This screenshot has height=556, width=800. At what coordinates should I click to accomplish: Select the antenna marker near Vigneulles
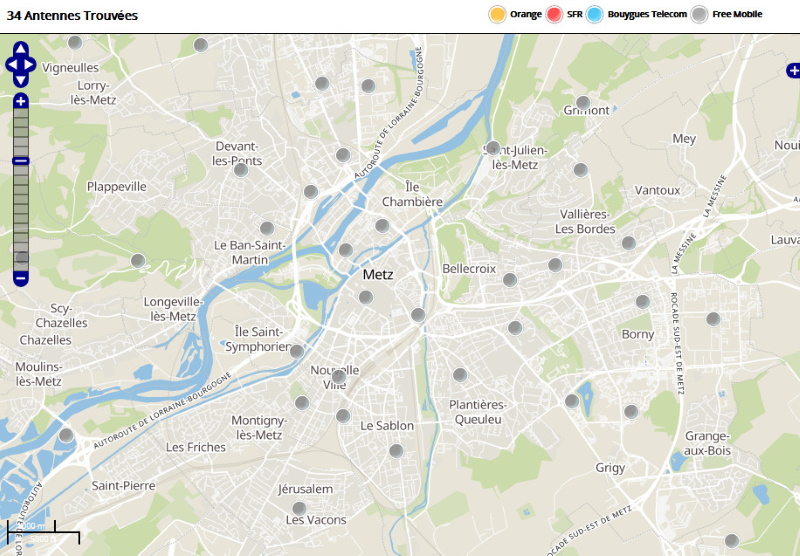pos(75,43)
